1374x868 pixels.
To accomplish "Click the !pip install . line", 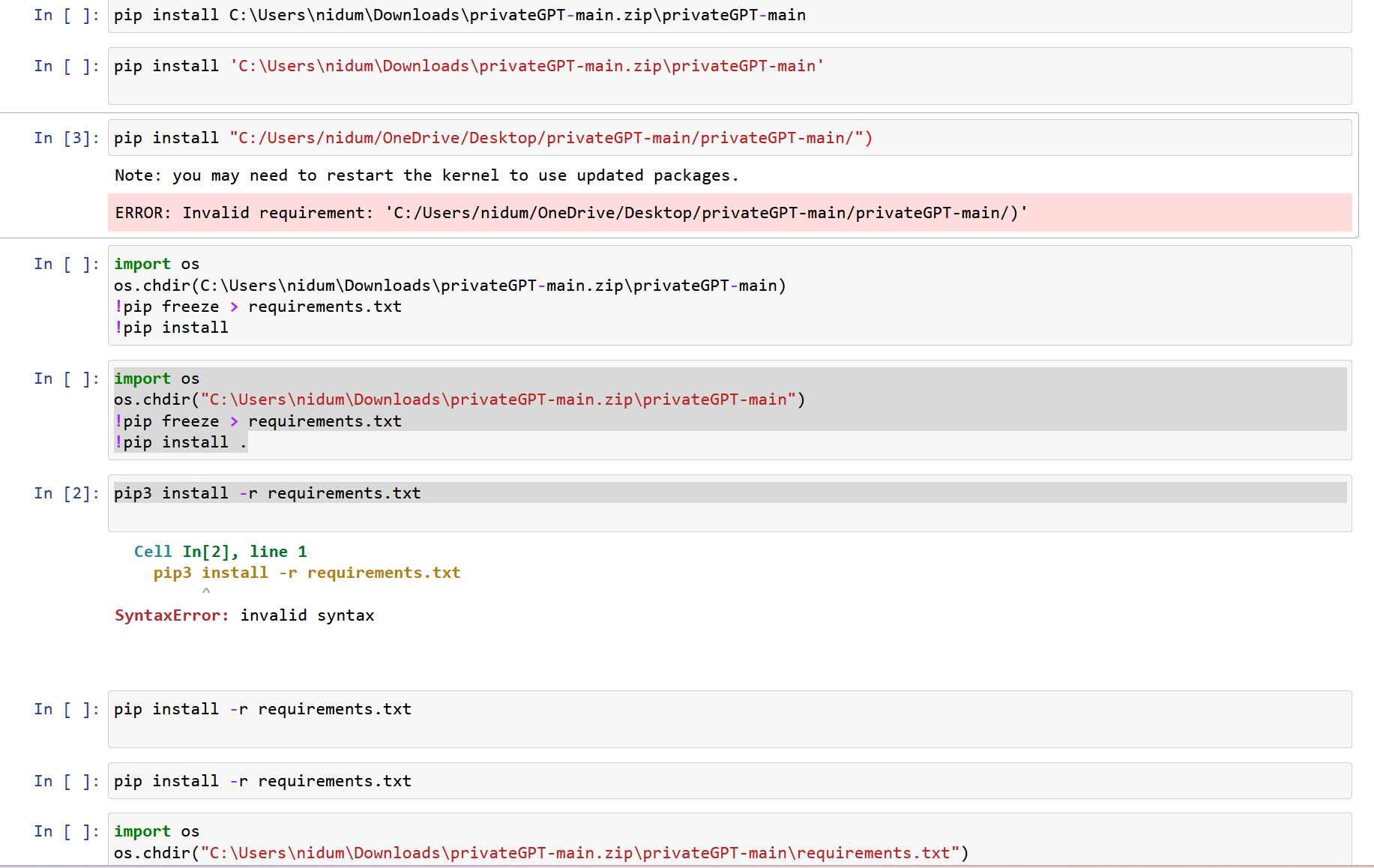I will coord(180,442).
